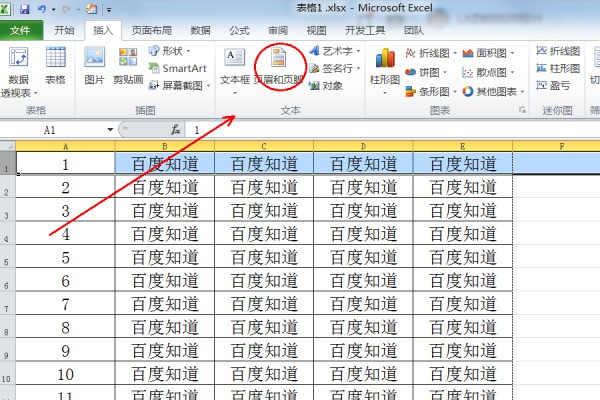This screenshot has height=400, width=600.
Task: Switch to the 公式 (Formulas) tab
Action: (239, 30)
